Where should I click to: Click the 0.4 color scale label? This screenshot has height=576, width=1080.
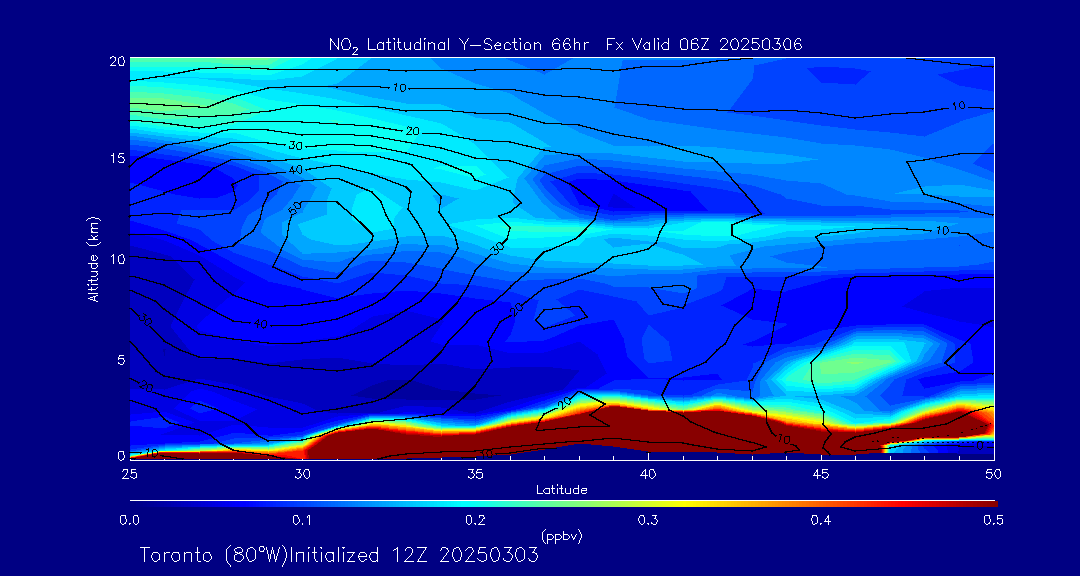pyautogui.click(x=821, y=520)
